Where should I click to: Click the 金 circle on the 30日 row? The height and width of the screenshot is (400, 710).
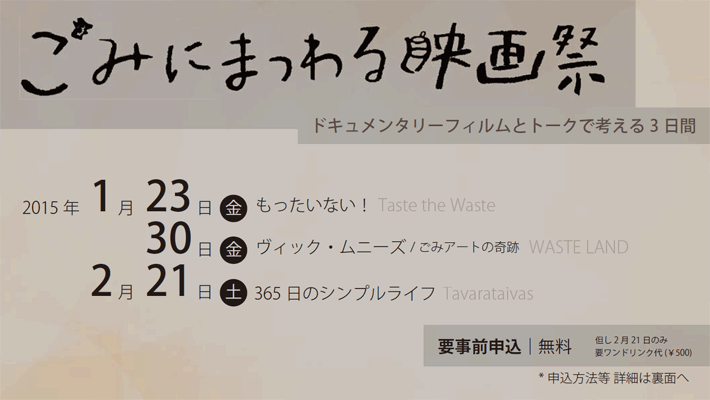click(x=232, y=248)
